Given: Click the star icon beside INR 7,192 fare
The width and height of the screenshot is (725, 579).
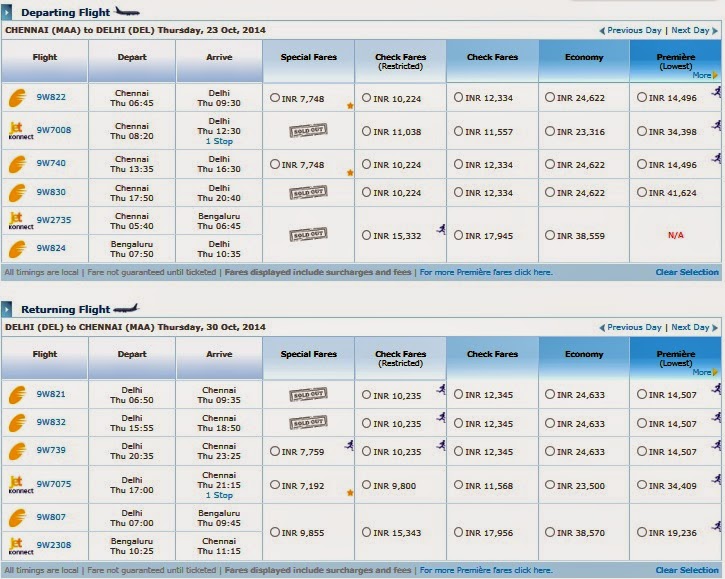Looking at the screenshot, I should tap(350, 493).
